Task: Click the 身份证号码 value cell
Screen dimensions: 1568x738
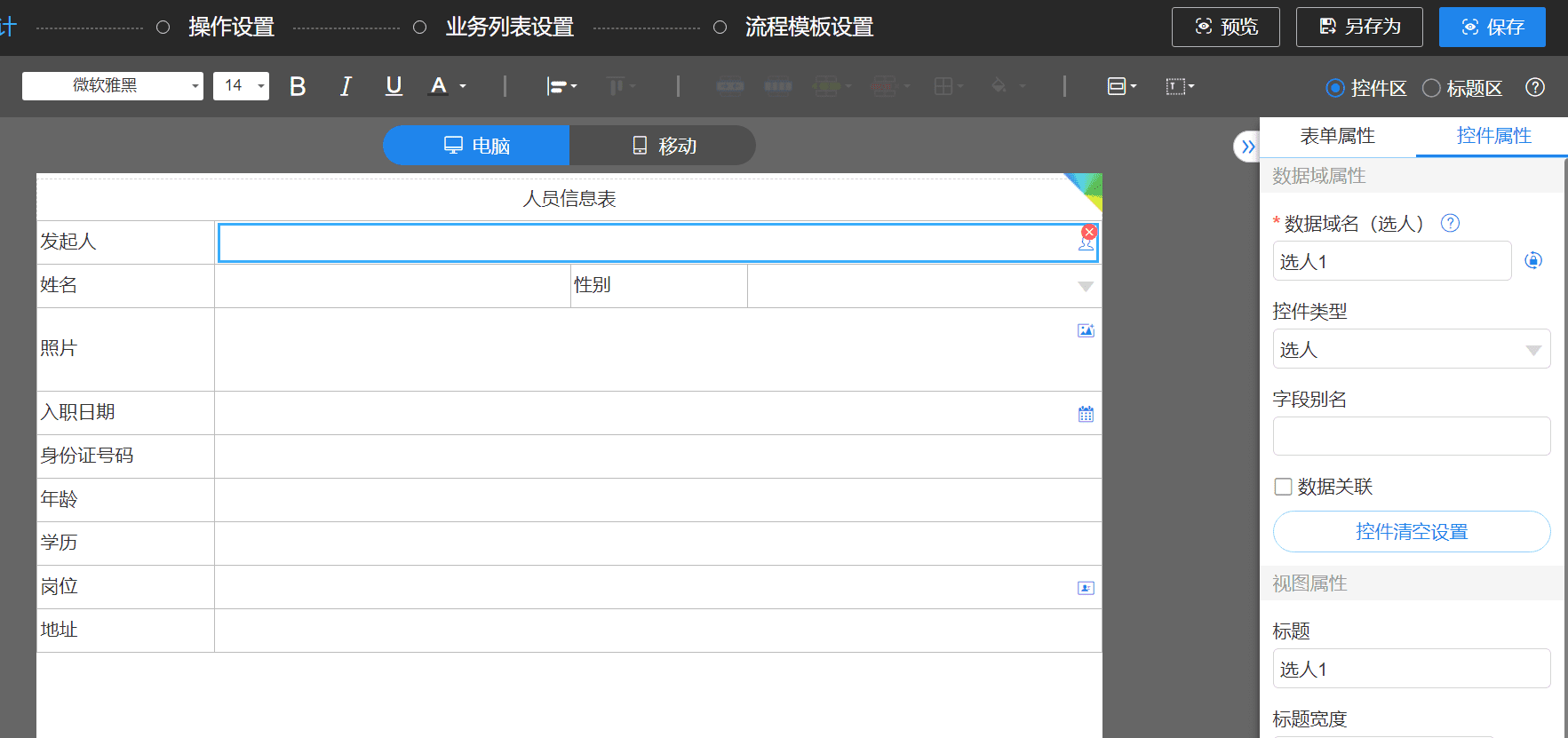Action: coord(658,456)
